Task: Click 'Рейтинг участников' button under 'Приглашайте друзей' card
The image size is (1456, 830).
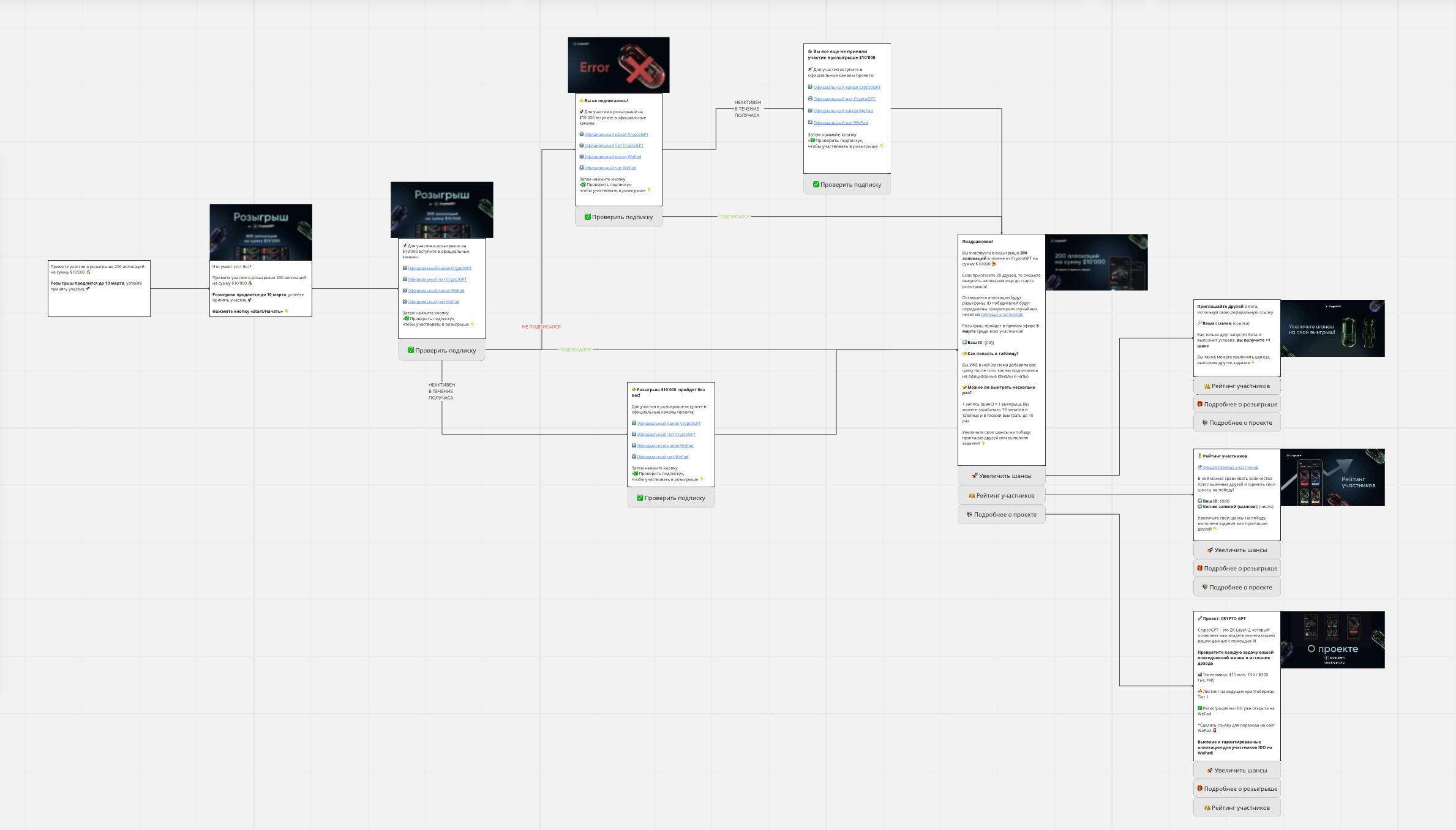Action: [x=1237, y=386]
